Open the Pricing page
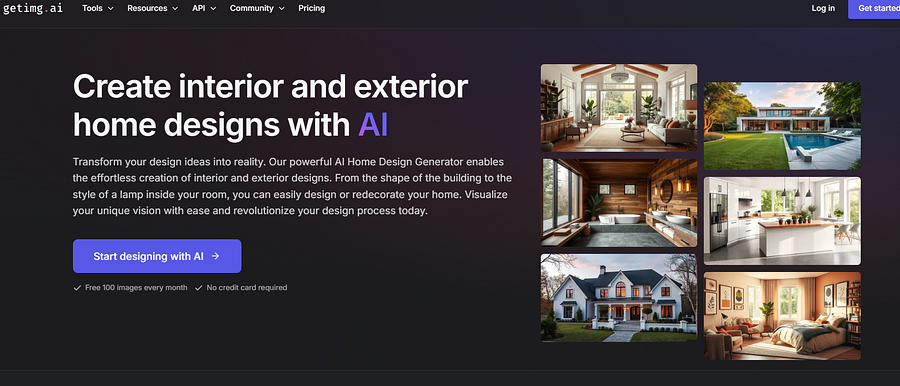900x386 pixels. point(312,8)
